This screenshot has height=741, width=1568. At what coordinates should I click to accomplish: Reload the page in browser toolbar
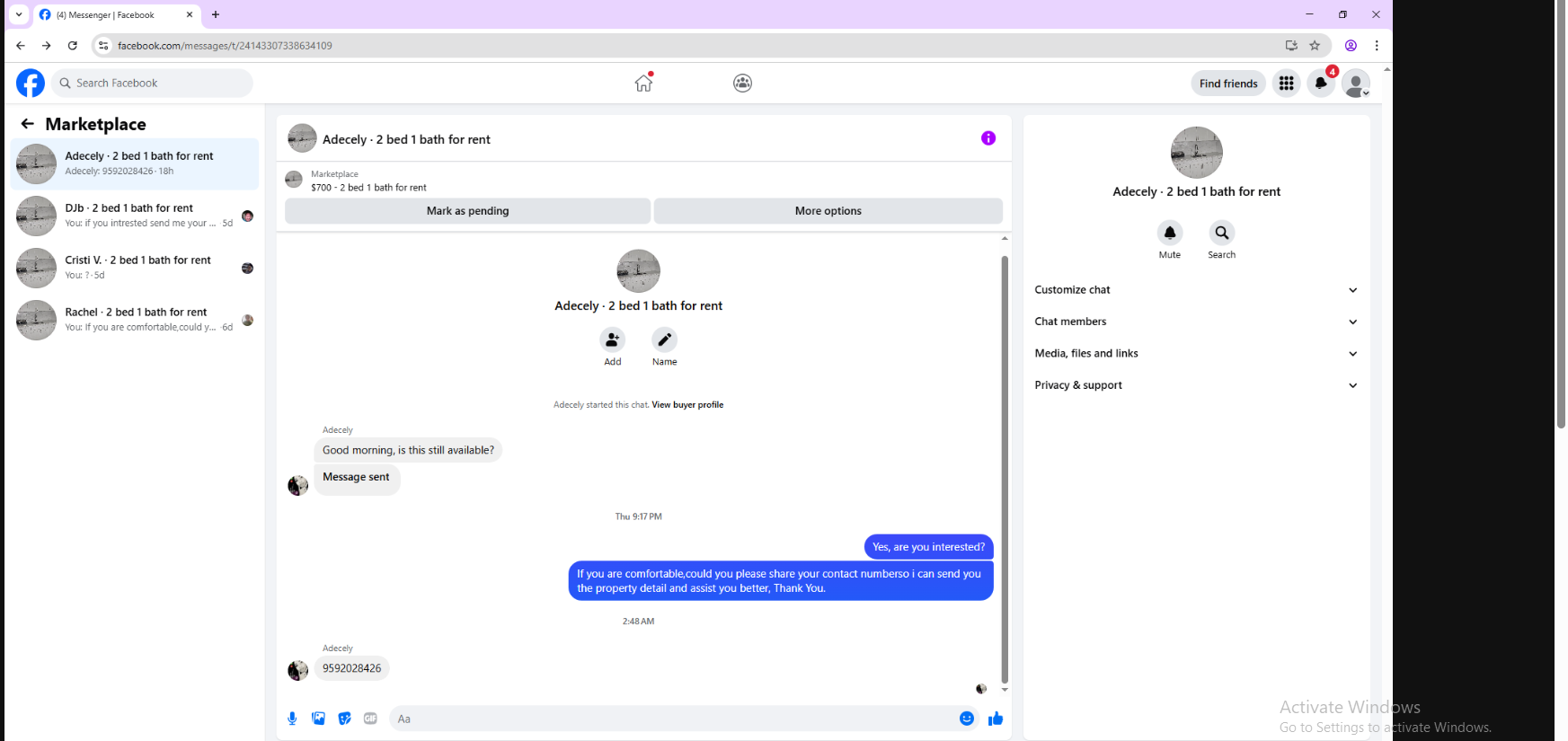(73, 46)
